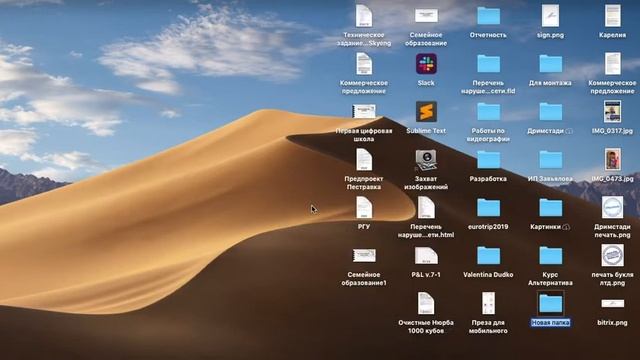Screen dimensions: 640x360
Task: Select the Разработка folder
Action: pos(489,160)
